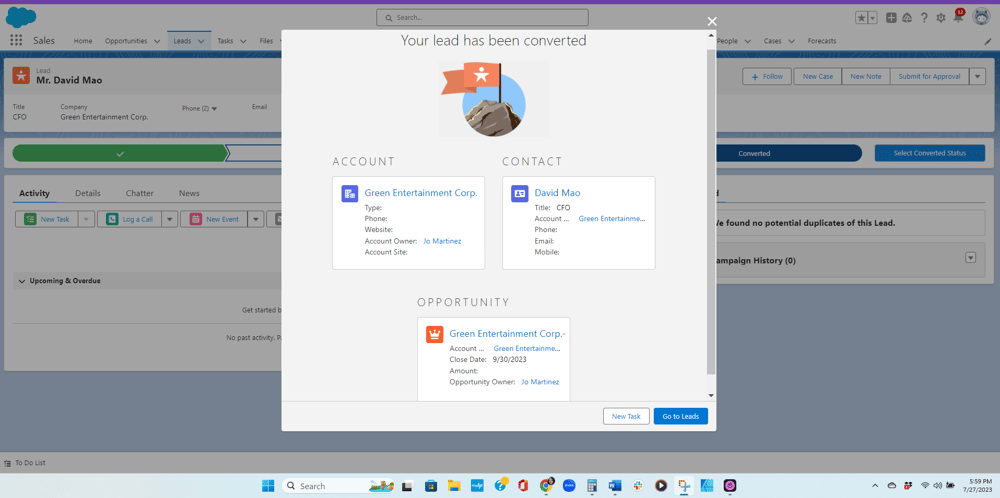This screenshot has width=1000, height=498.
Task: Click New Task button in dialog footer
Action: click(x=626, y=416)
